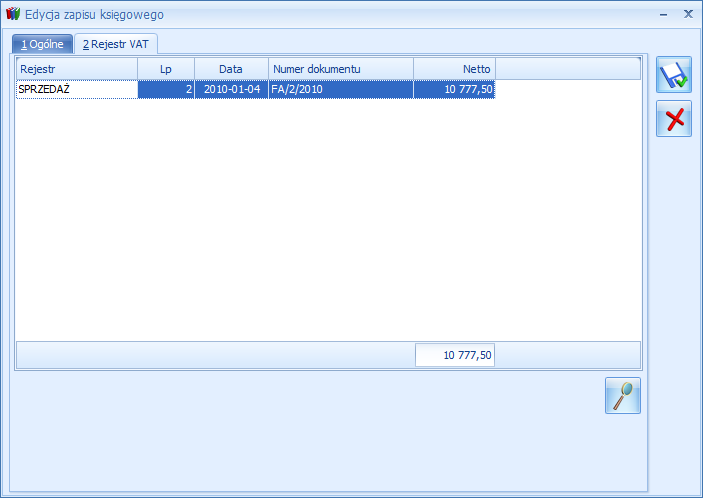This screenshot has width=703, height=498.
Task: Close the Edycja zapisu księgowego window
Action: (688, 14)
